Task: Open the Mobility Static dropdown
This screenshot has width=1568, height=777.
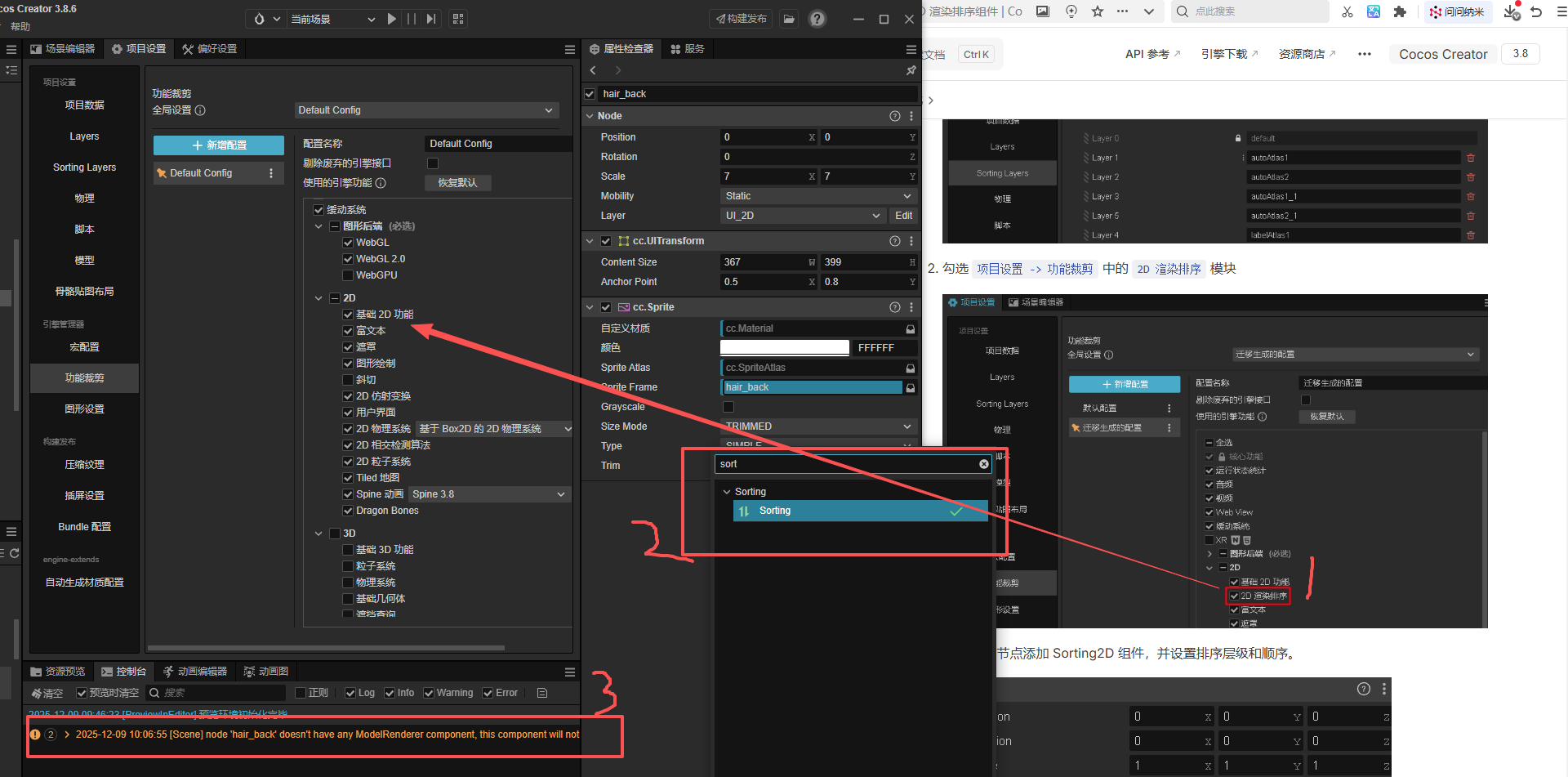Action: point(819,196)
